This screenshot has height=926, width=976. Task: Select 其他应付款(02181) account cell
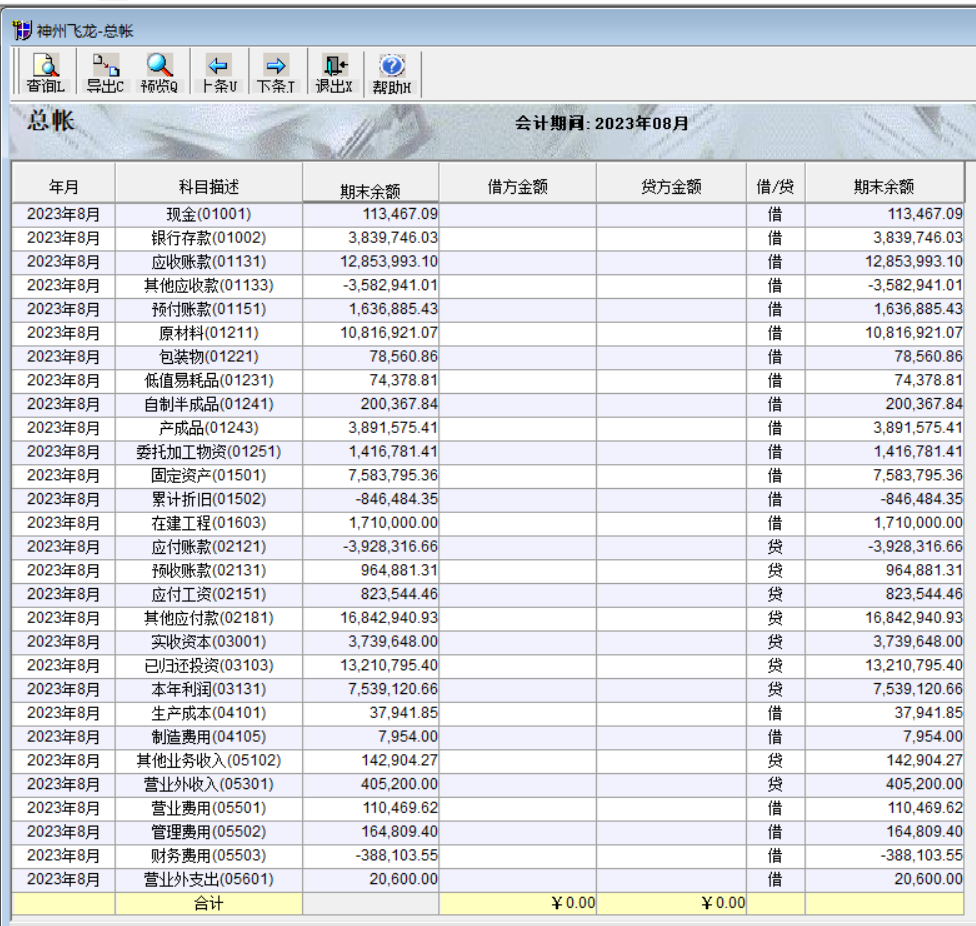(209, 618)
